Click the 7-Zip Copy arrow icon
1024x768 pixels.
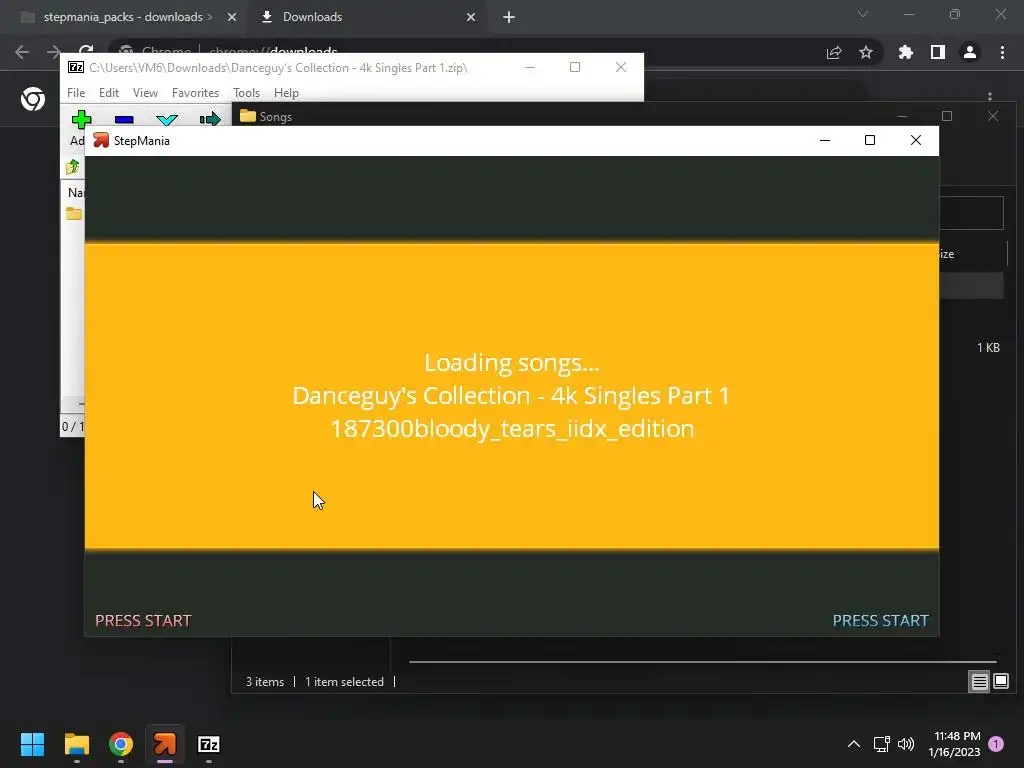(x=210, y=120)
